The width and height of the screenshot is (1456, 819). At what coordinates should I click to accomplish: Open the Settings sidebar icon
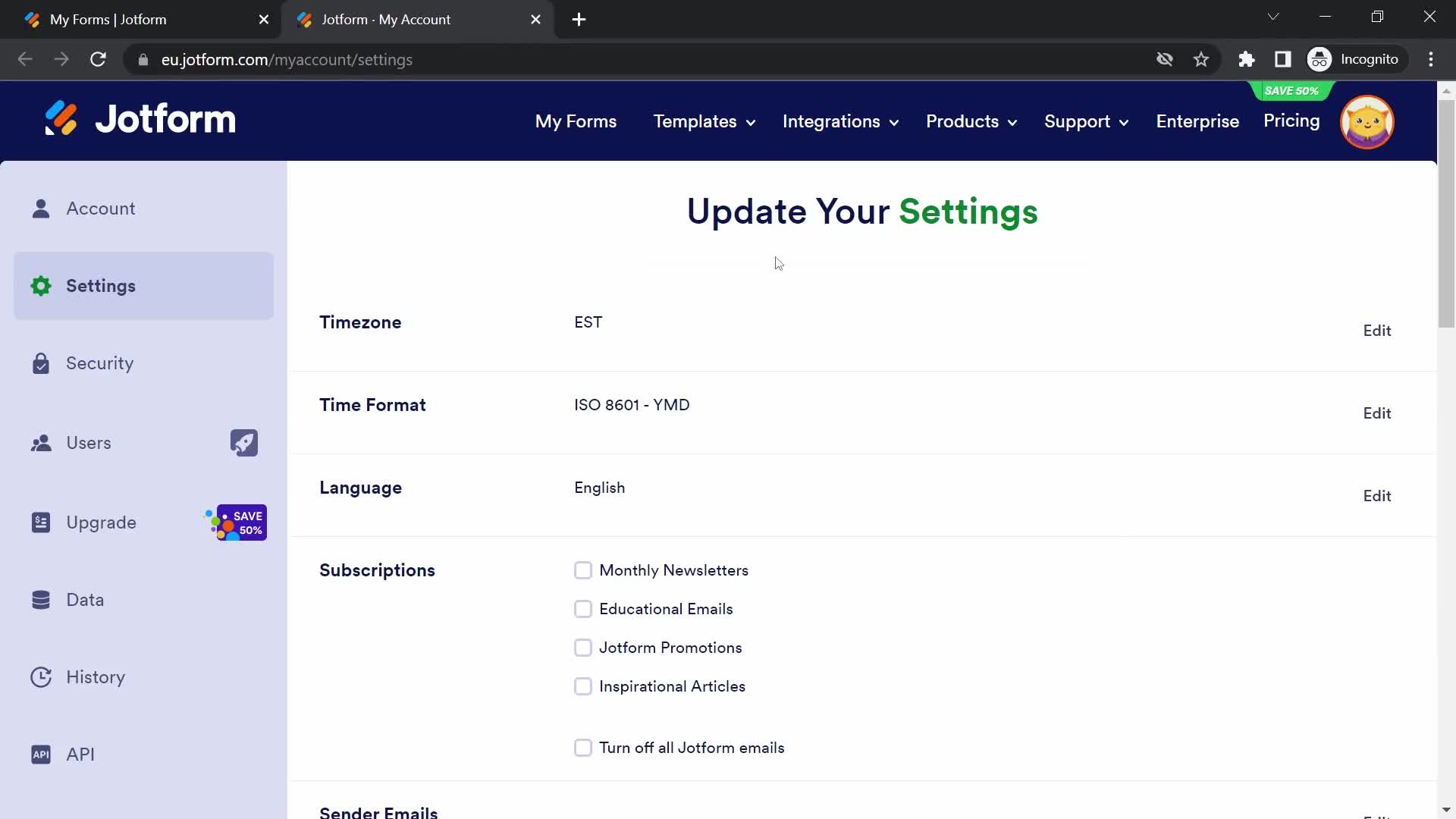41,285
